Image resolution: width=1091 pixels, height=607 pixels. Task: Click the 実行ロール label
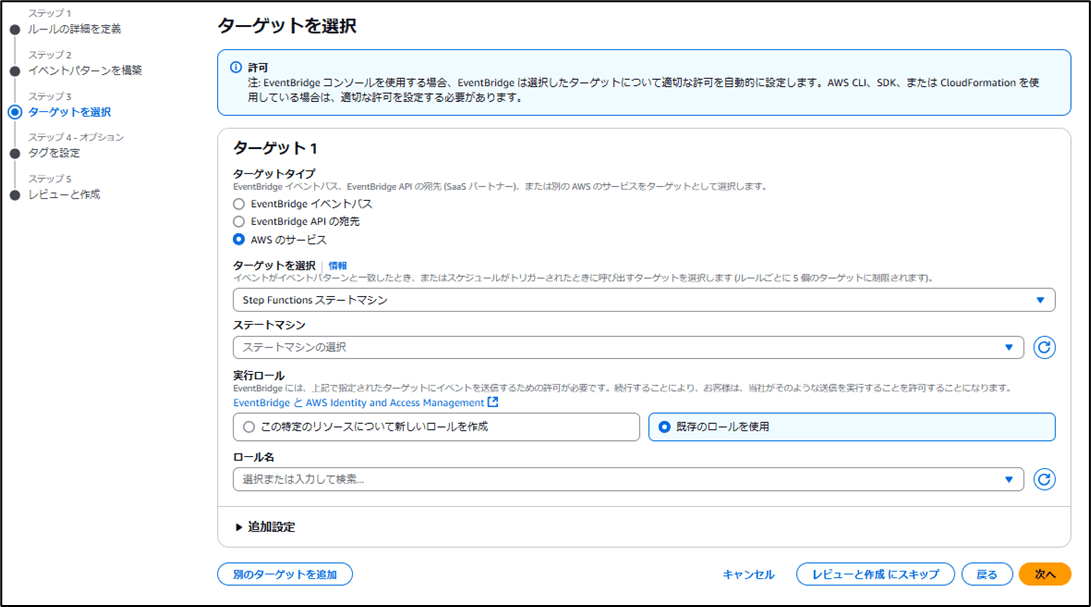[x=259, y=375]
